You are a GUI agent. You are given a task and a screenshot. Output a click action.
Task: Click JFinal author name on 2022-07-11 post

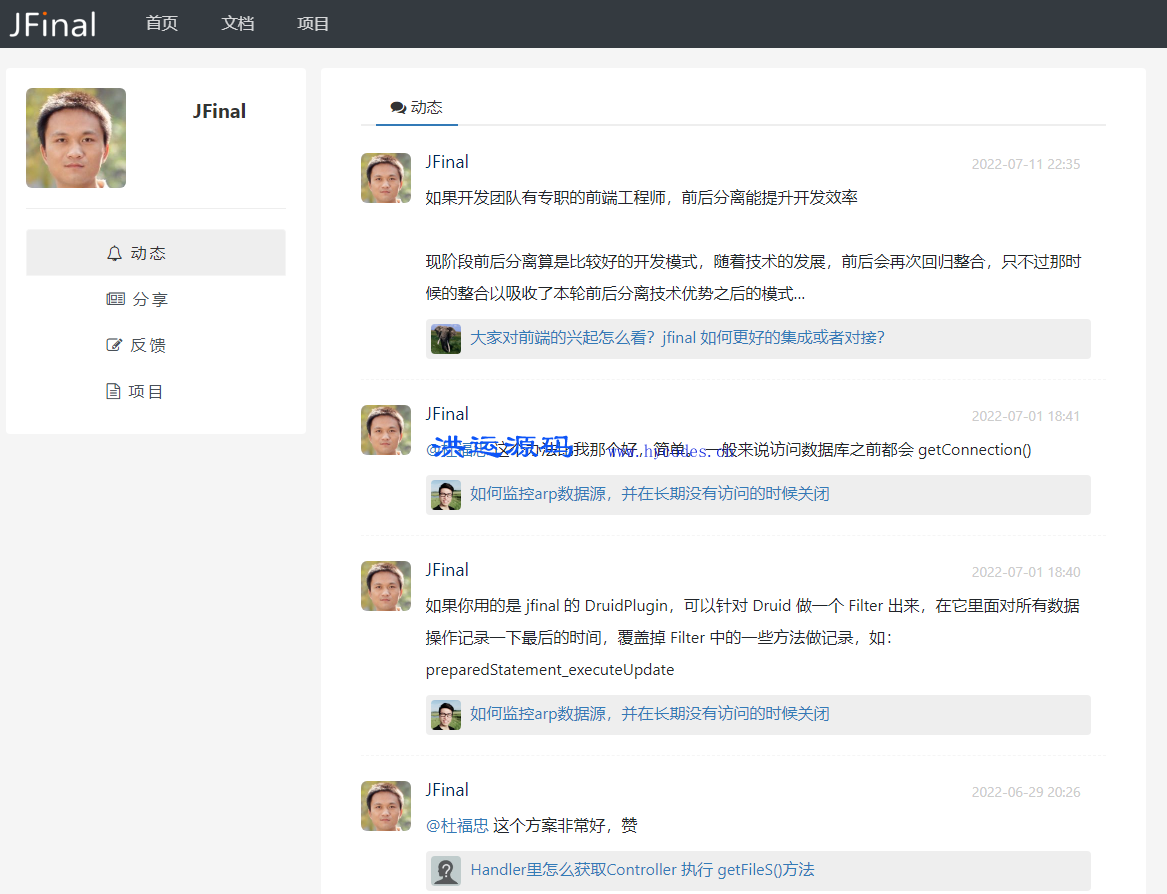[x=447, y=162]
